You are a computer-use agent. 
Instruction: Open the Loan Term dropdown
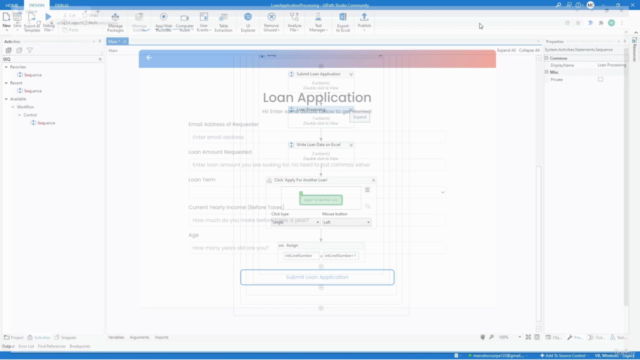click(317, 192)
